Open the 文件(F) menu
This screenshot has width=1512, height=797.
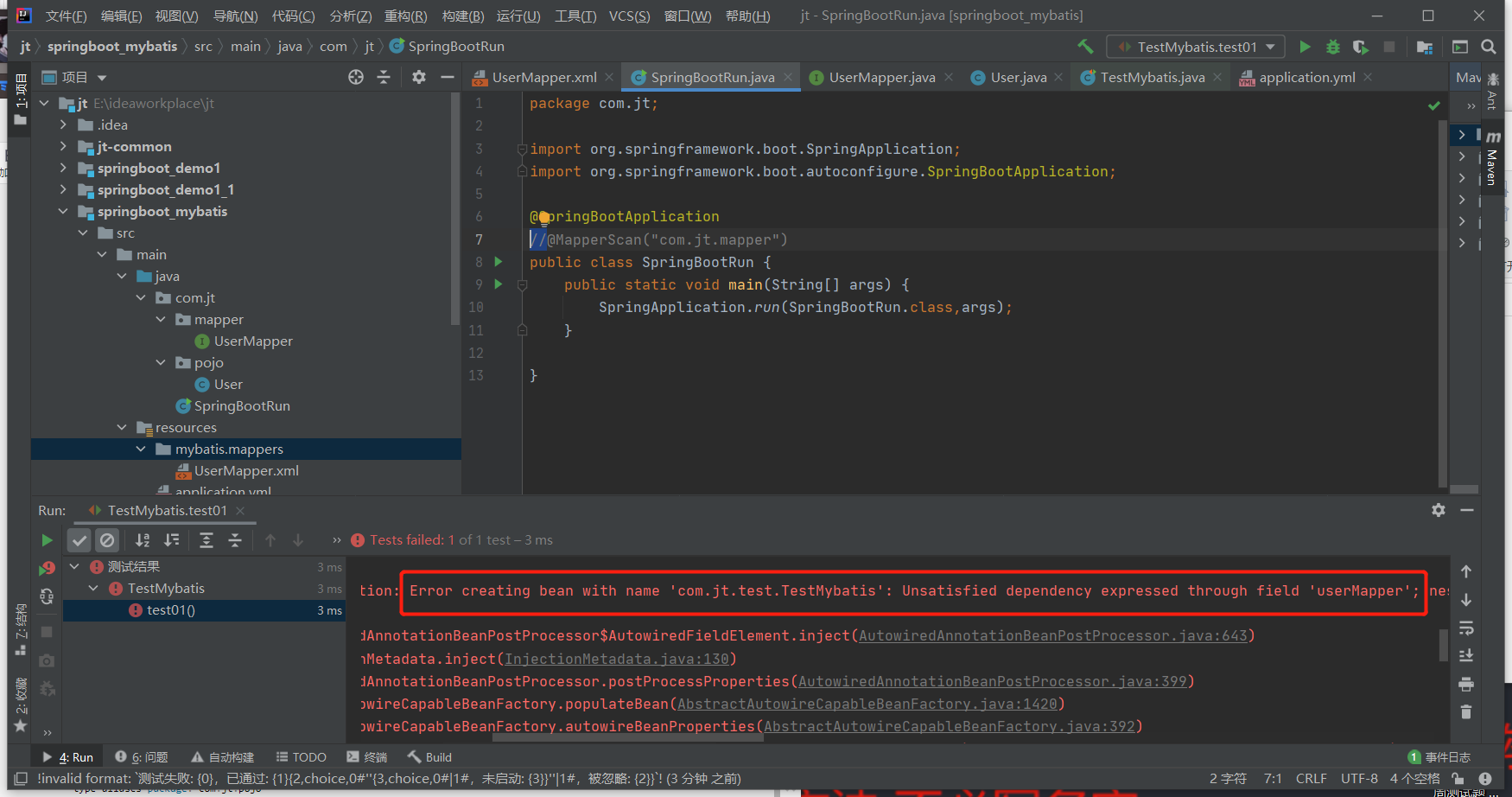coord(66,16)
